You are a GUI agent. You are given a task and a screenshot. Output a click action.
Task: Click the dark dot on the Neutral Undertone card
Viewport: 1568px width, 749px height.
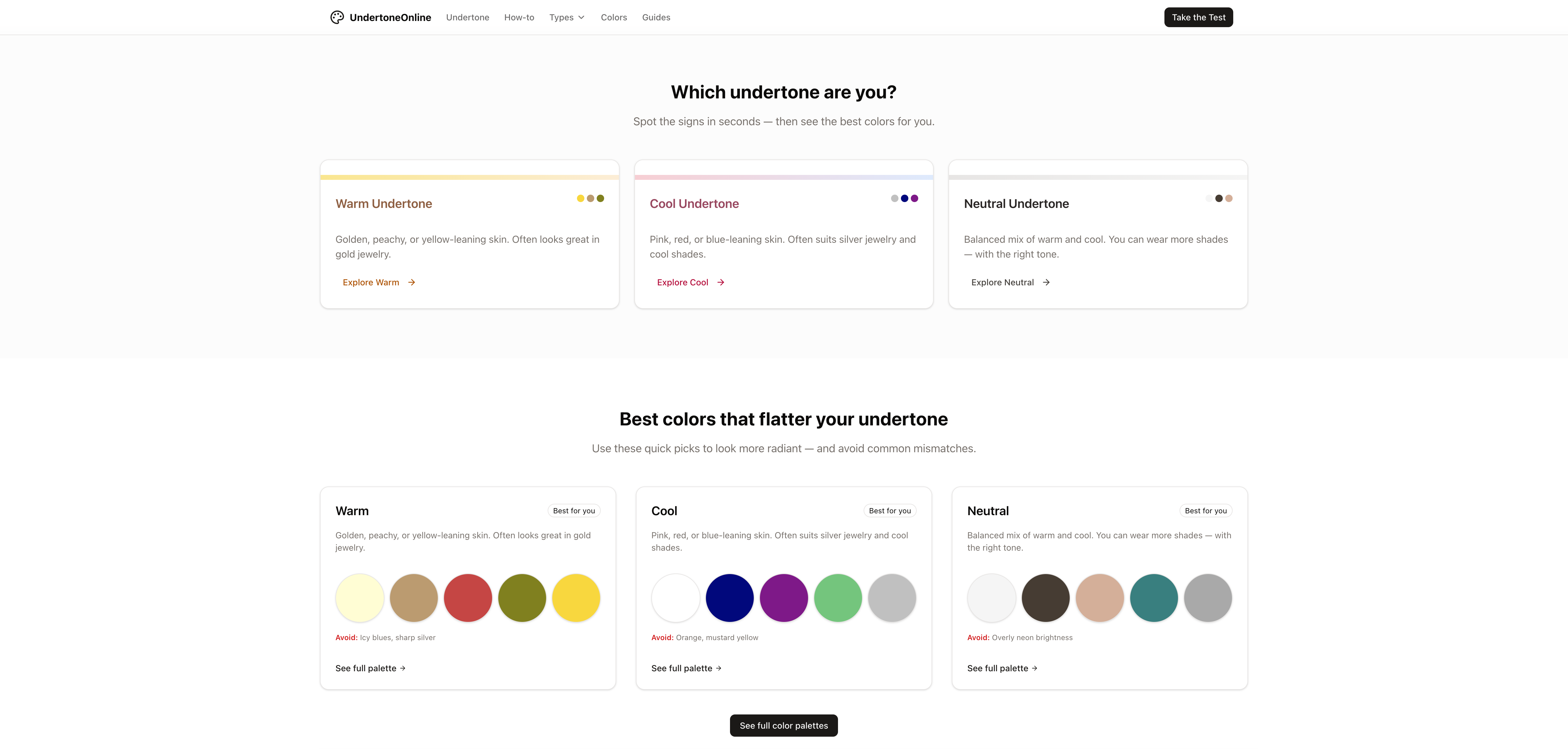[x=1219, y=198]
